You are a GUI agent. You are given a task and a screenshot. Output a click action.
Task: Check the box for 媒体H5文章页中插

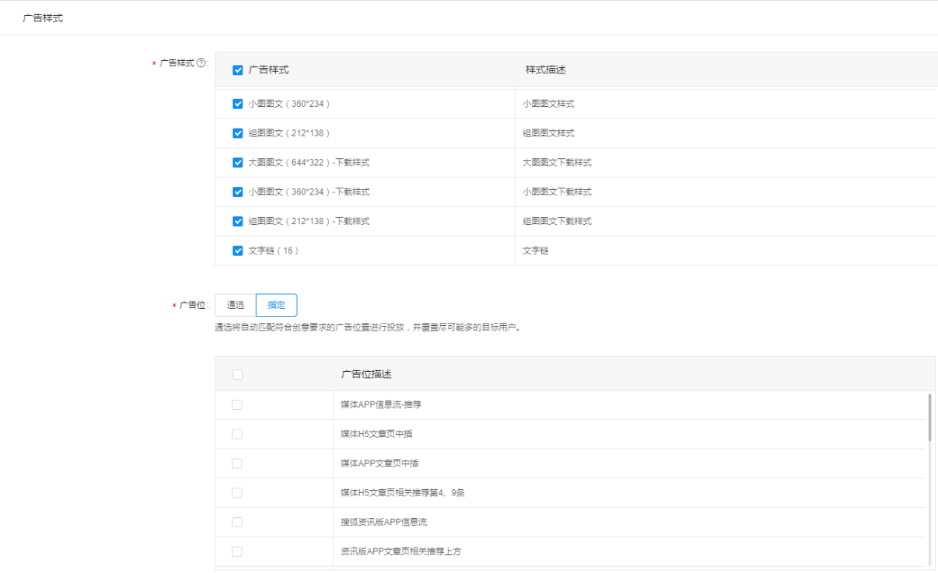point(237,434)
